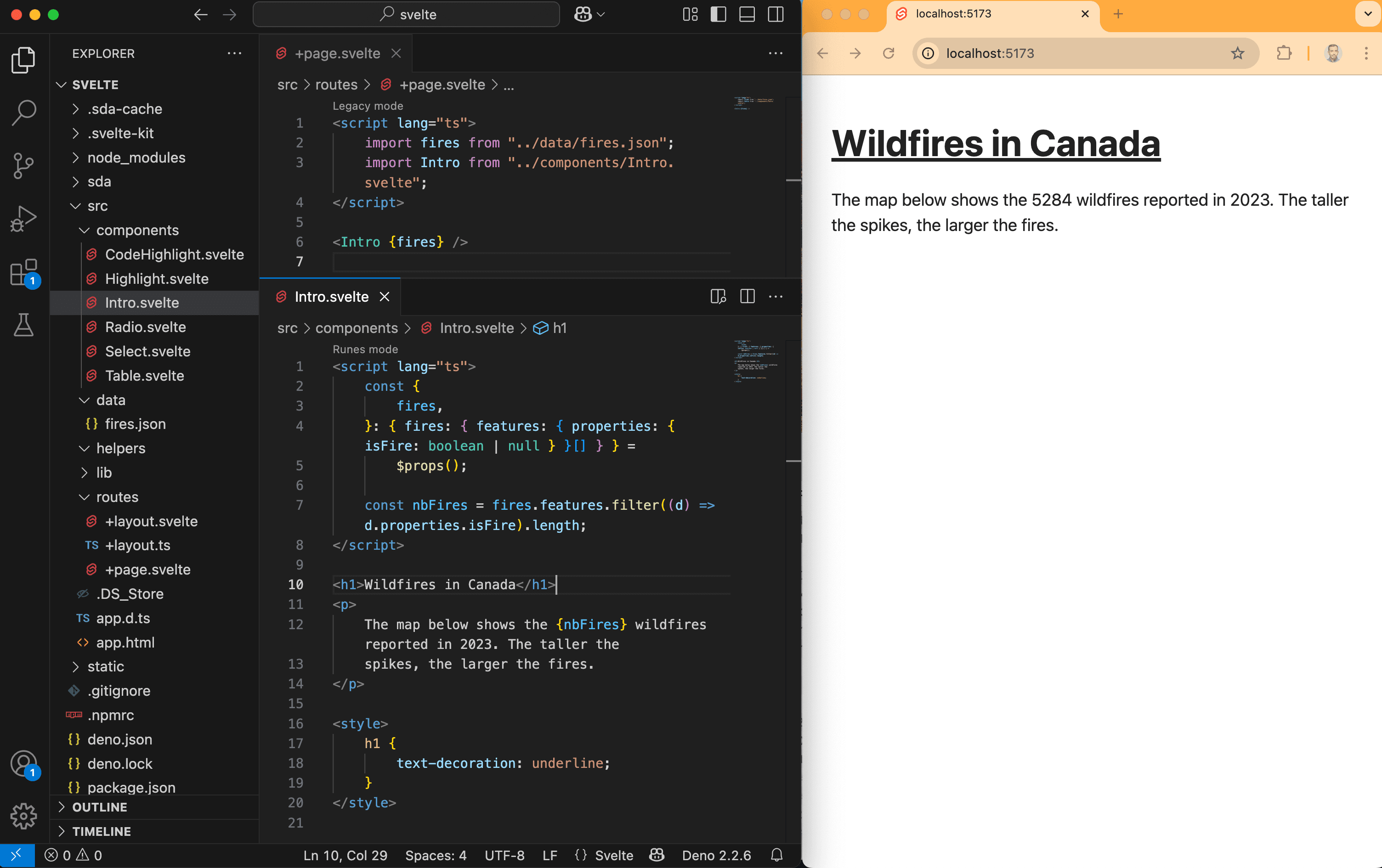Open browser extensions puzzle icon
Viewport: 1382px width, 868px height.
tap(1284, 53)
